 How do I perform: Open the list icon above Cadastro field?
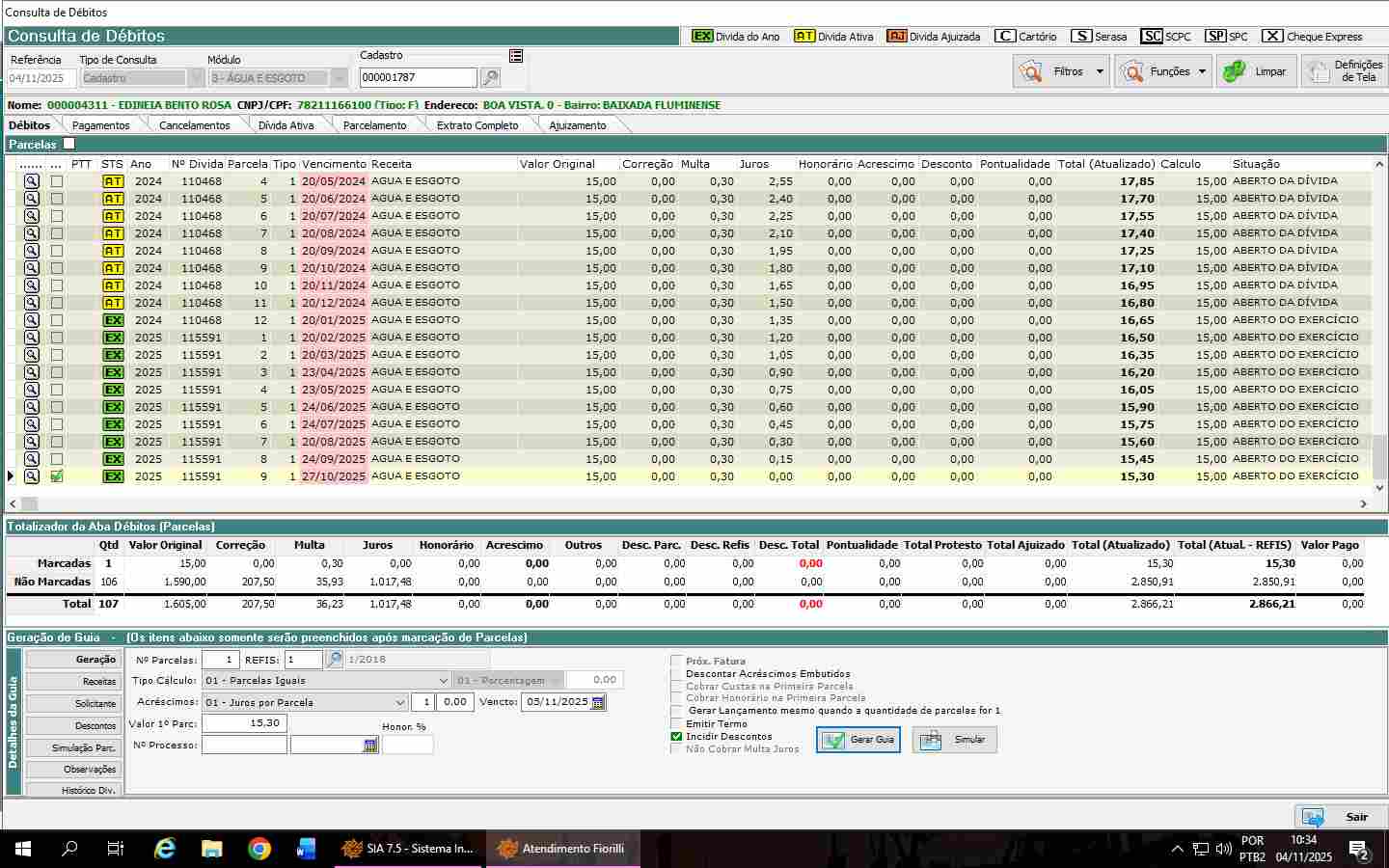pos(516,56)
